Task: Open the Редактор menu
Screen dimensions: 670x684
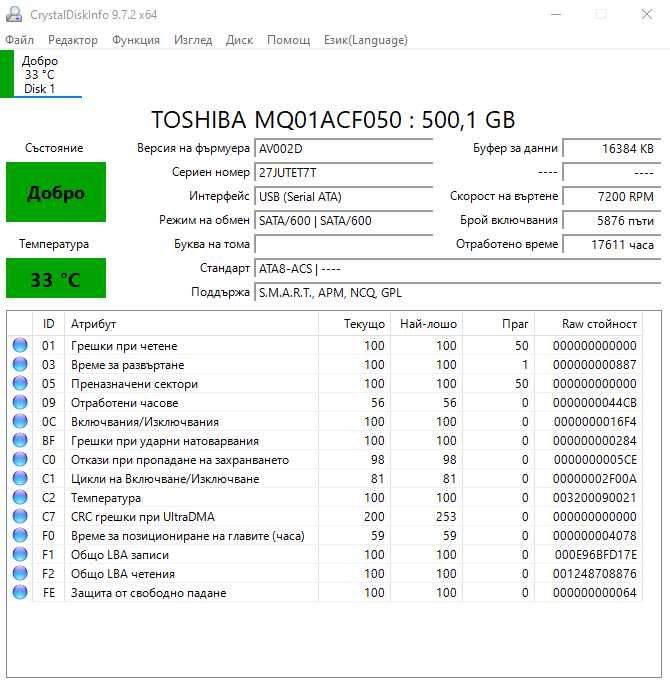Action: (x=73, y=40)
